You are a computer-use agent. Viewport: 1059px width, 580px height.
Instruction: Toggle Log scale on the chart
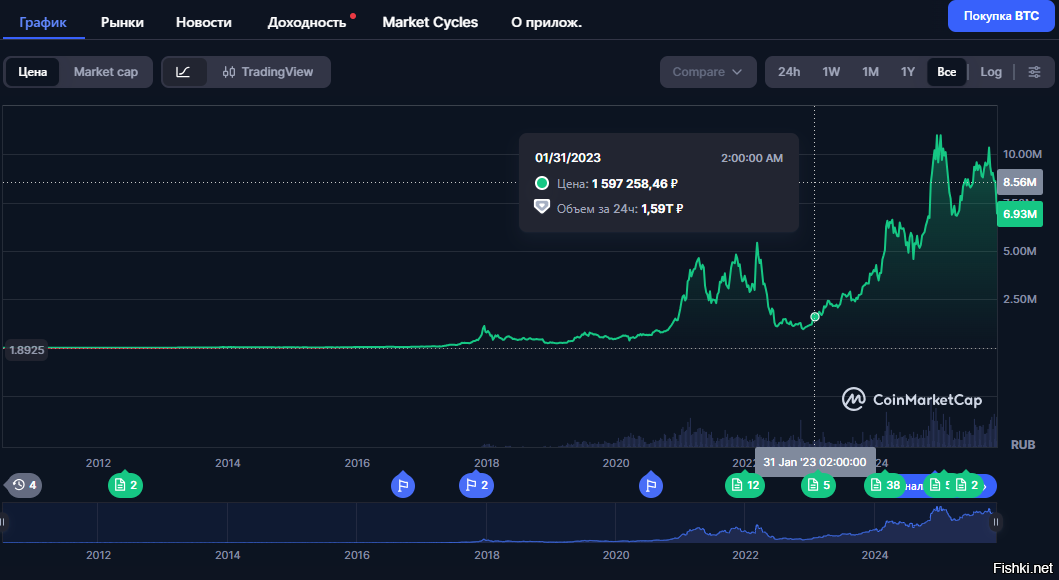pos(990,72)
